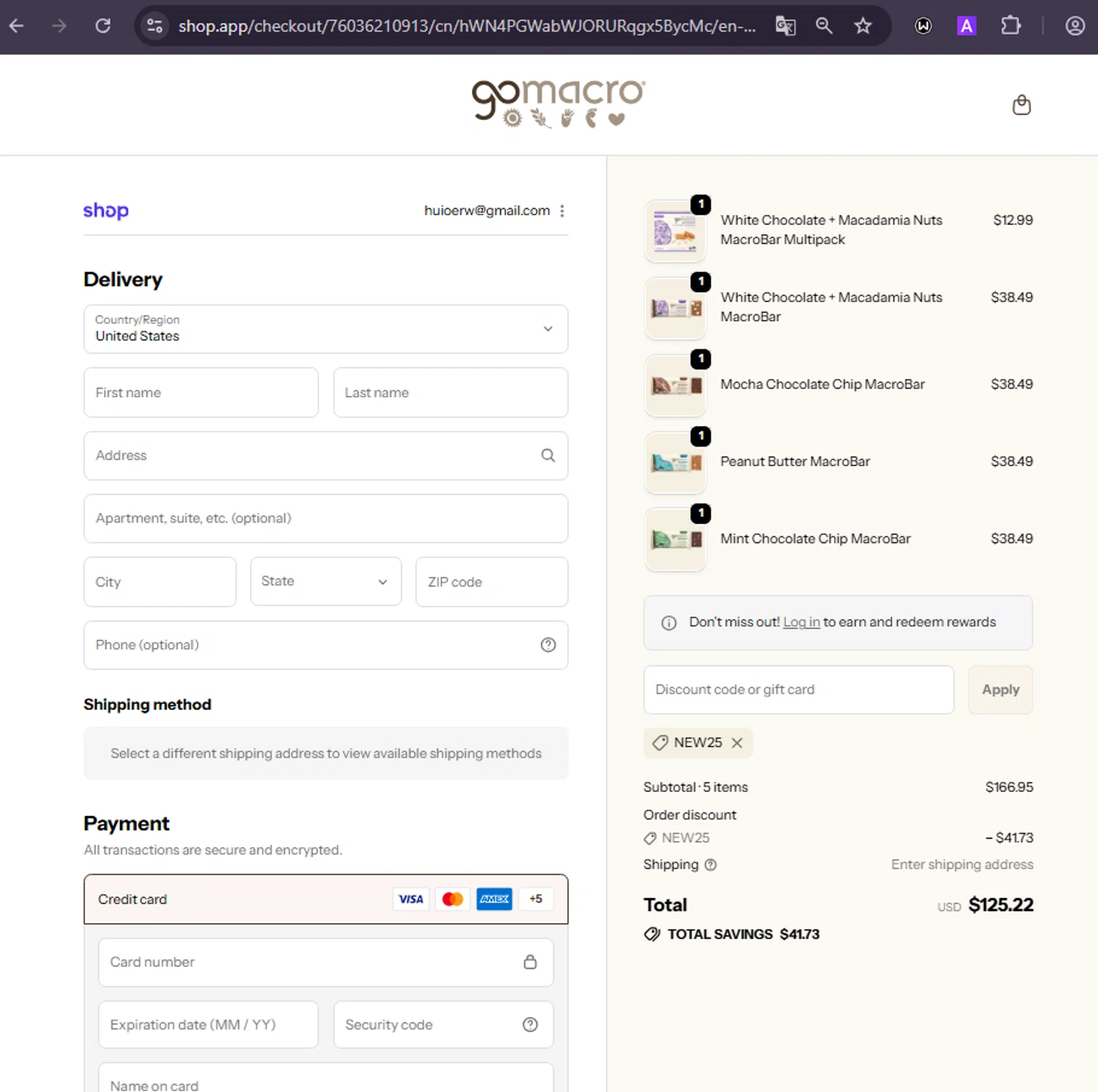Screen dimensions: 1098x1092
Task: Open the State dropdown
Action: click(326, 582)
